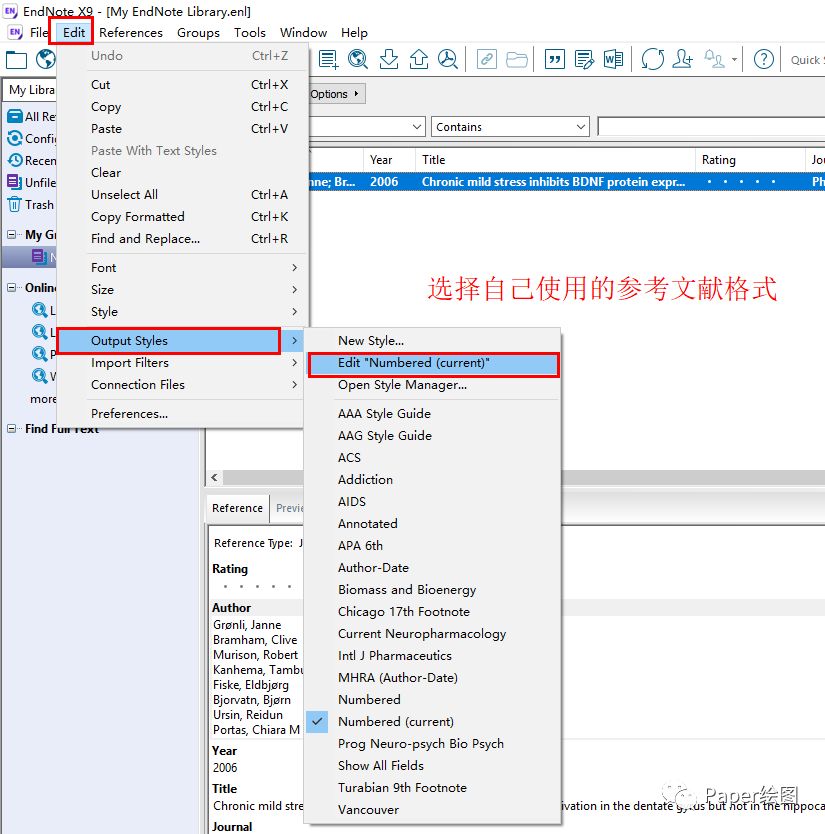The width and height of the screenshot is (825, 834).
Task: Click the Open Link toolbar icon
Action: pyautogui.click(x=486, y=59)
